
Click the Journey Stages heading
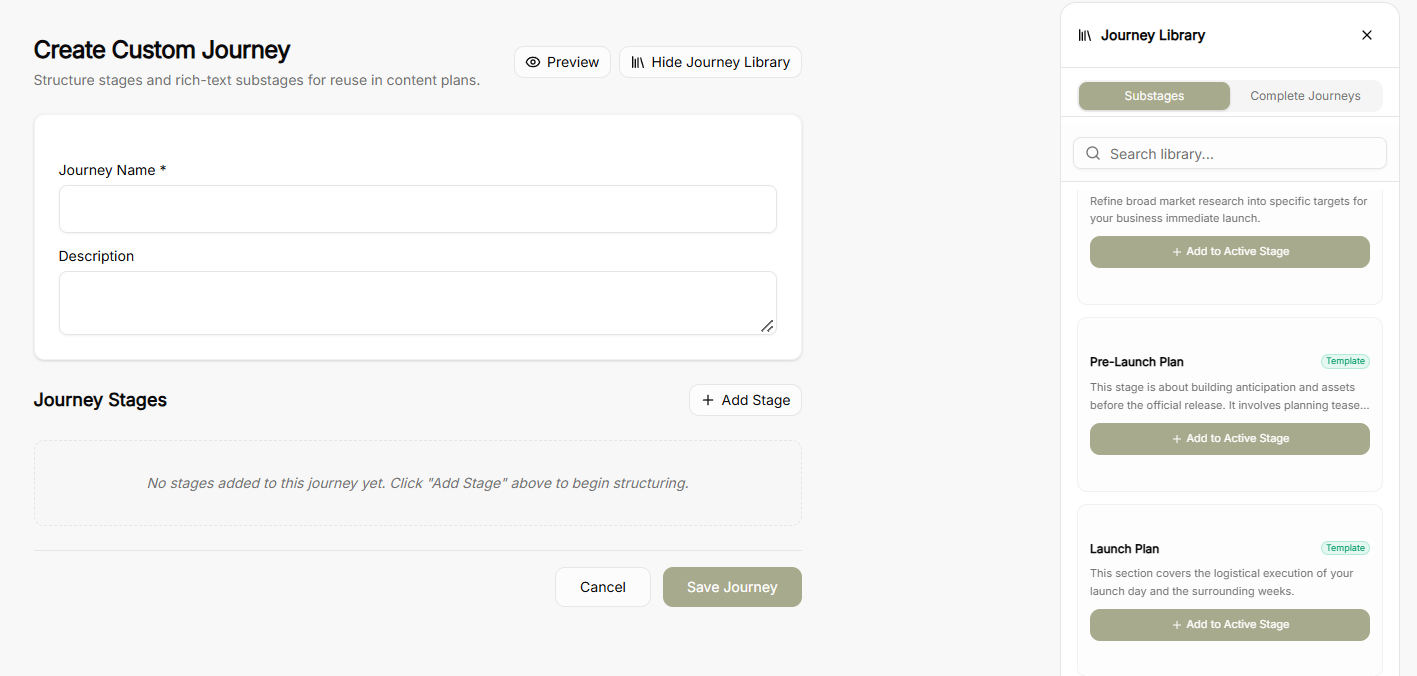coord(100,400)
